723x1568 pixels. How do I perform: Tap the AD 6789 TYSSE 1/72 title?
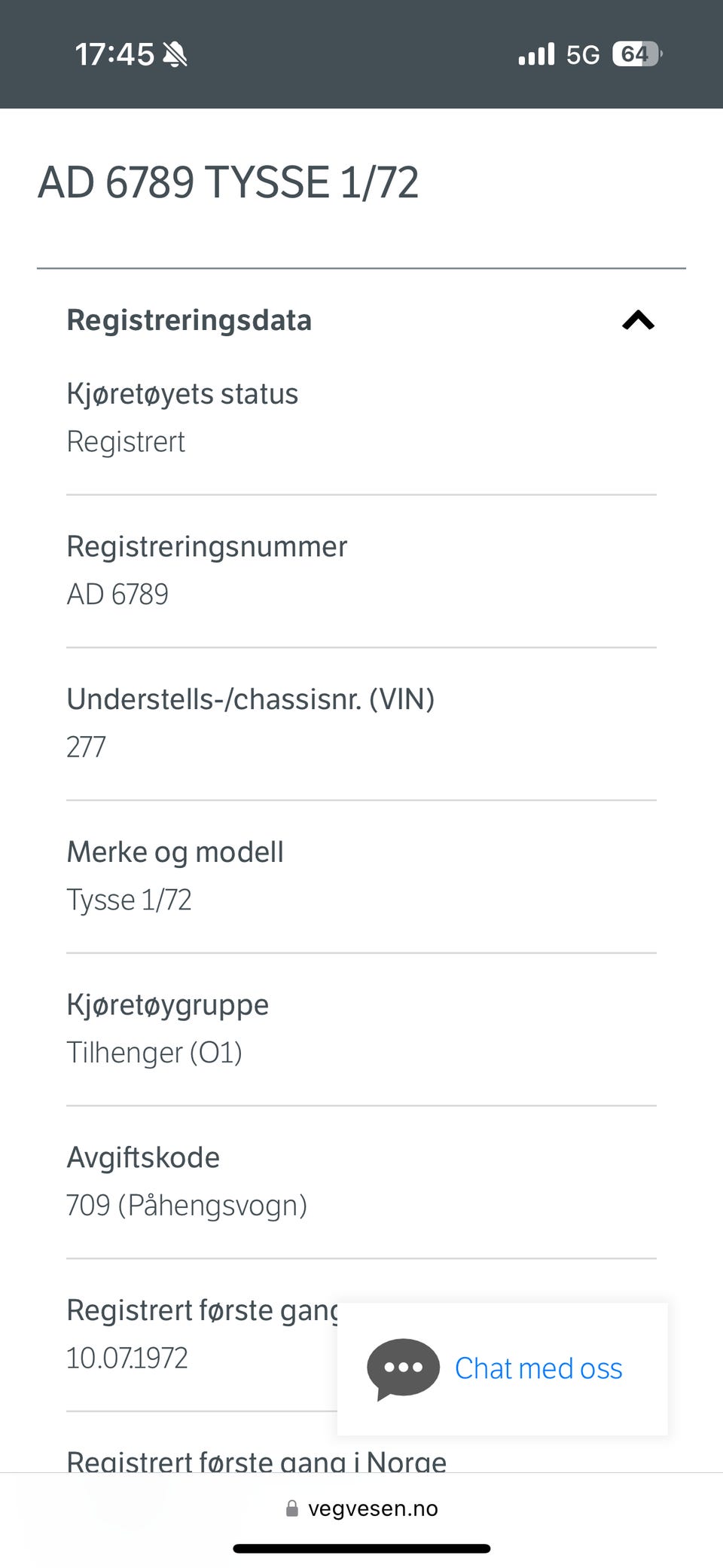pyautogui.click(x=228, y=182)
